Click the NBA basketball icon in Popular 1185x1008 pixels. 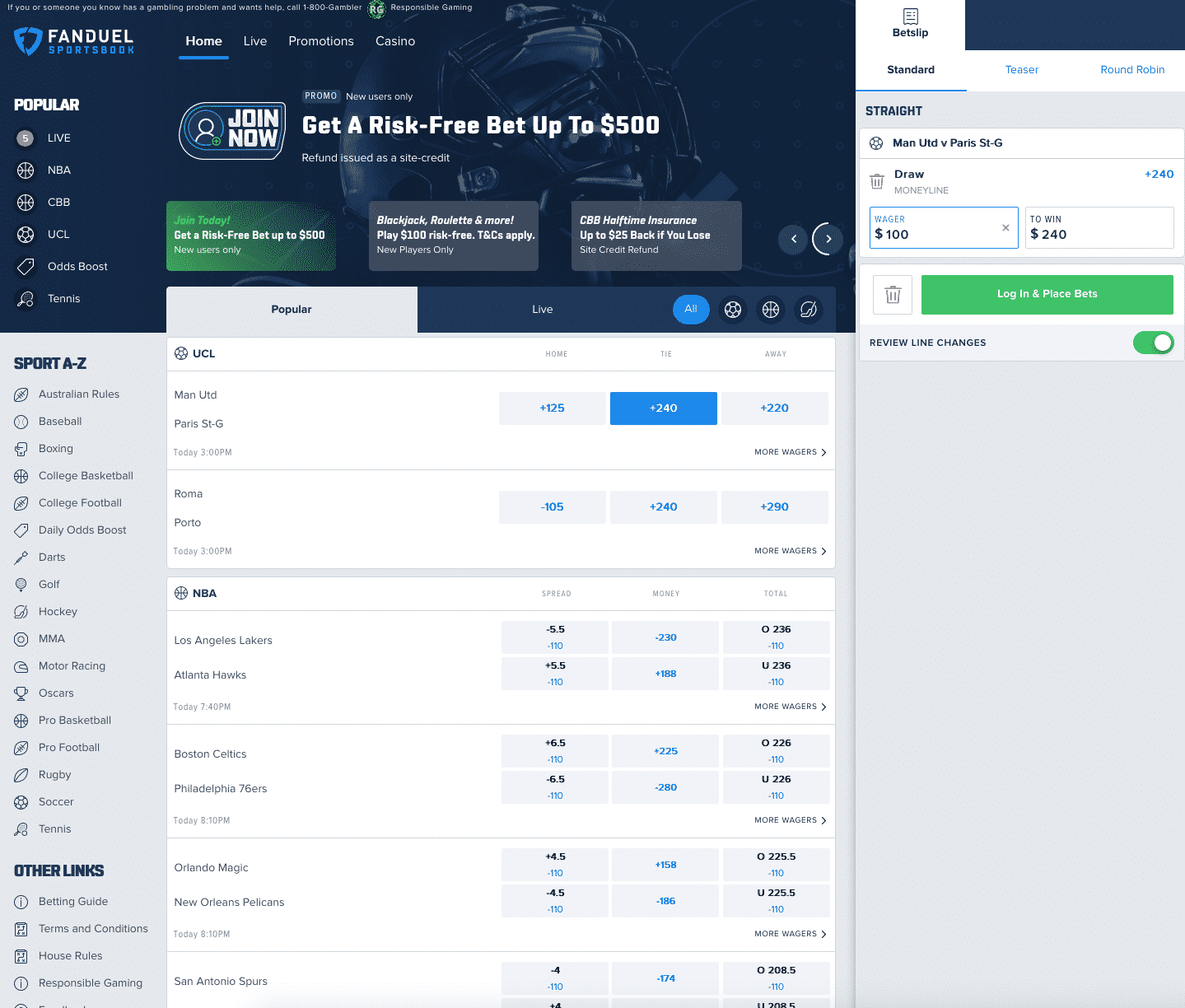coord(26,170)
